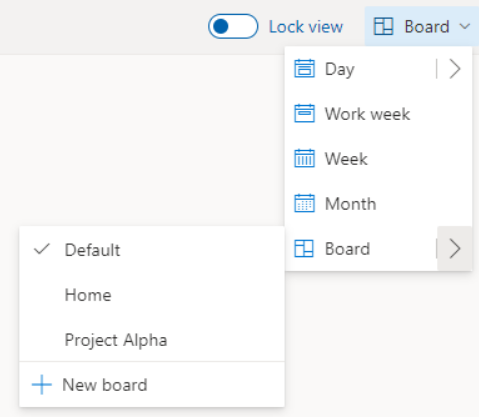Image resolution: width=479 pixels, height=419 pixels.
Task: Select the Week calendar icon
Action: (304, 158)
